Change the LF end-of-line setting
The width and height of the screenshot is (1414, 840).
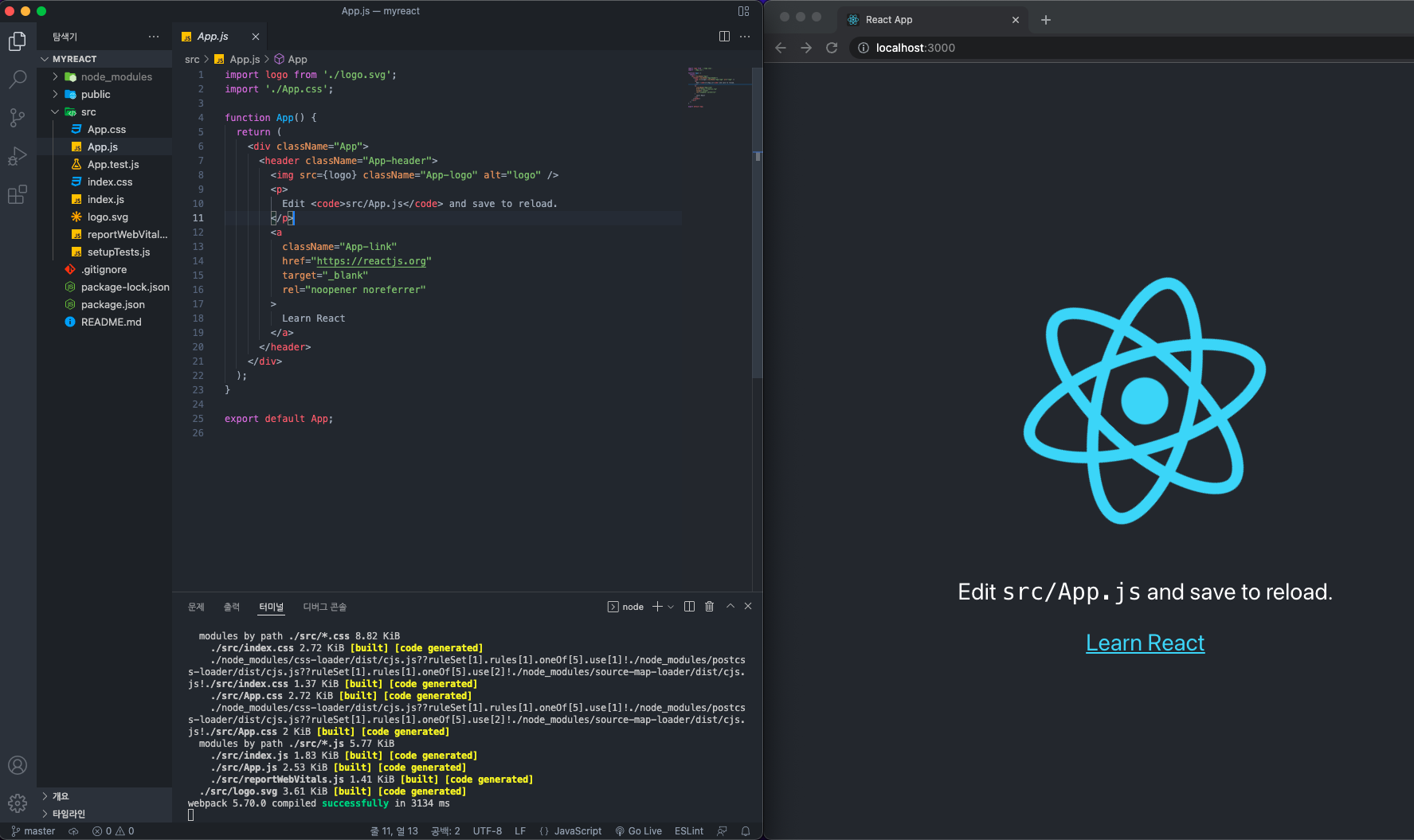click(x=520, y=831)
